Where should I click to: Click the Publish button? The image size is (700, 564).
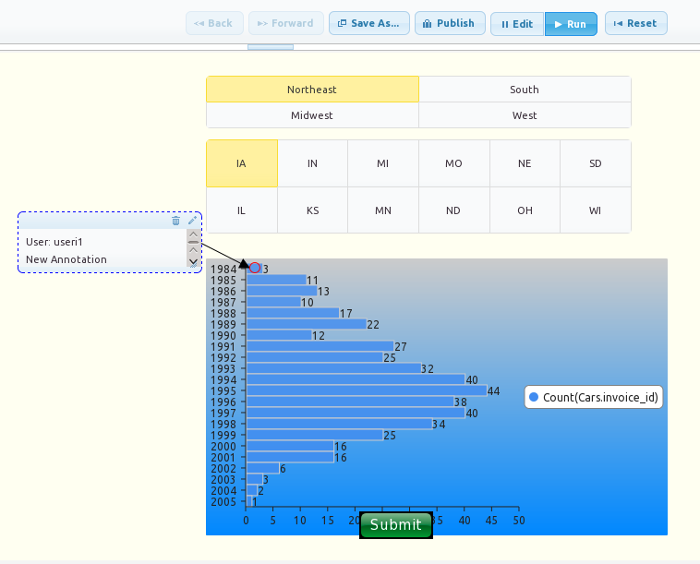pos(450,24)
